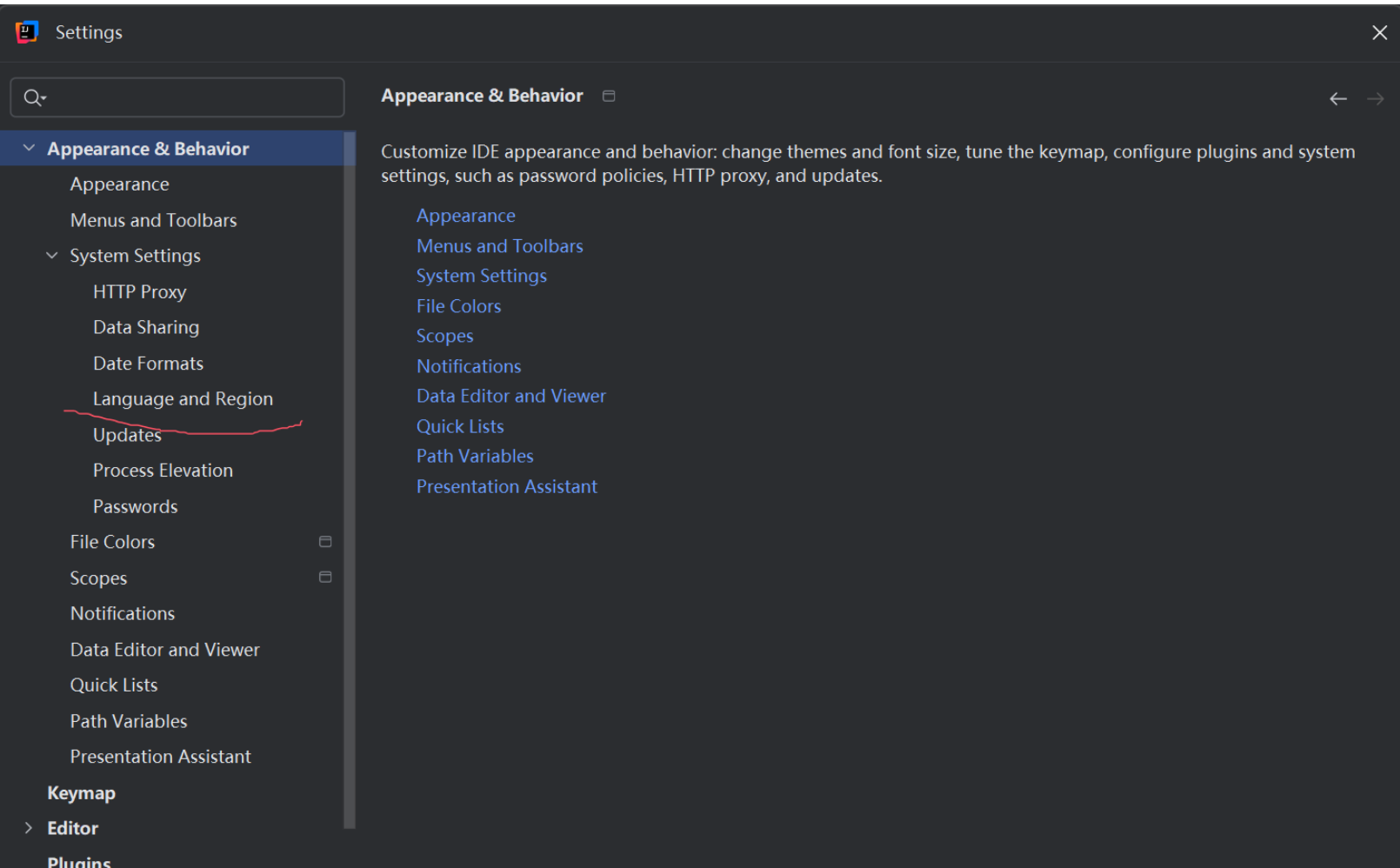Click the back arrow navigation icon
The width and height of the screenshot is (1400, 868).
[1338, 99]
